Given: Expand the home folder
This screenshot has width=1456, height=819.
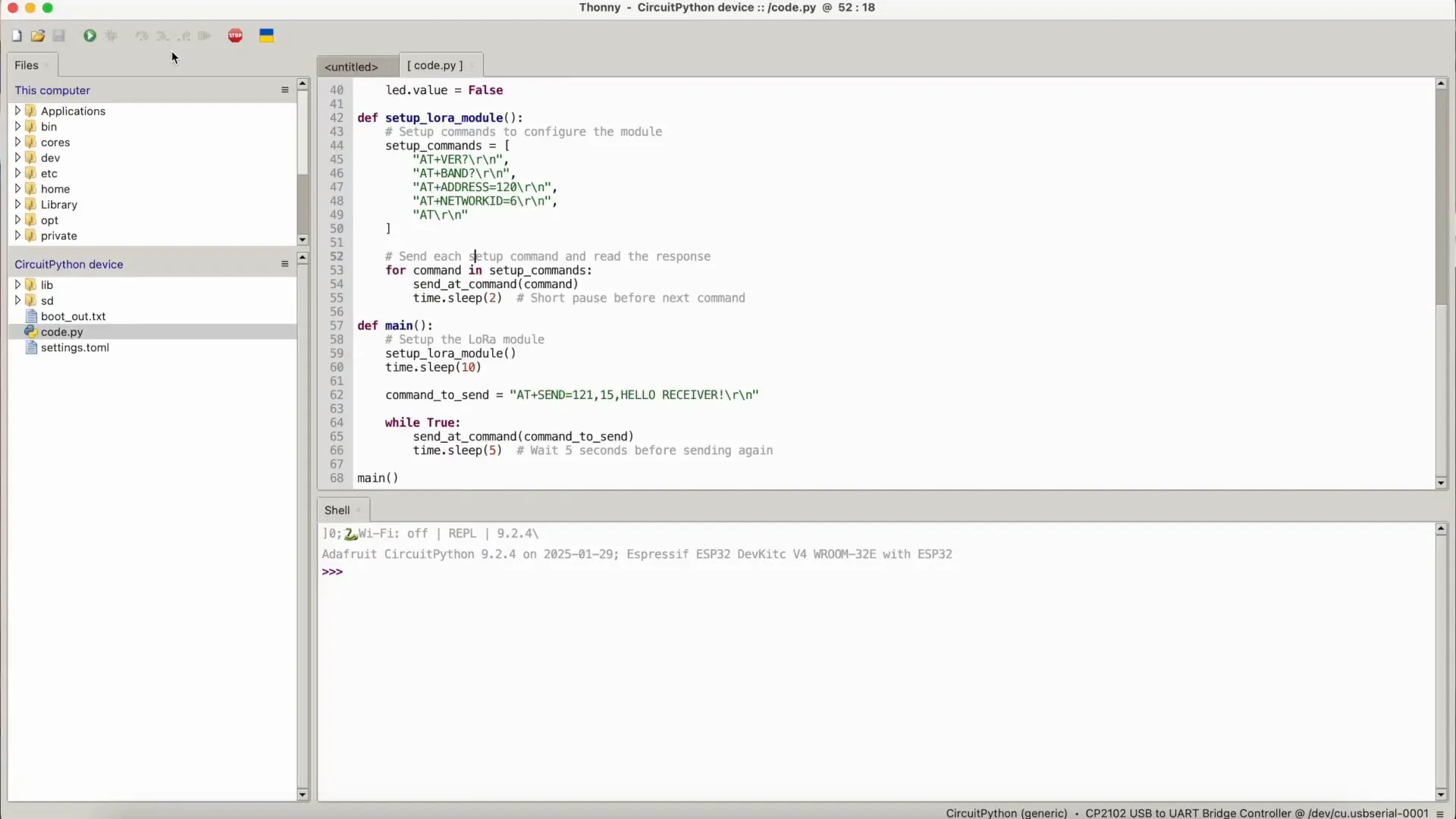Looking at the screenshot, I should click(17, 190).
